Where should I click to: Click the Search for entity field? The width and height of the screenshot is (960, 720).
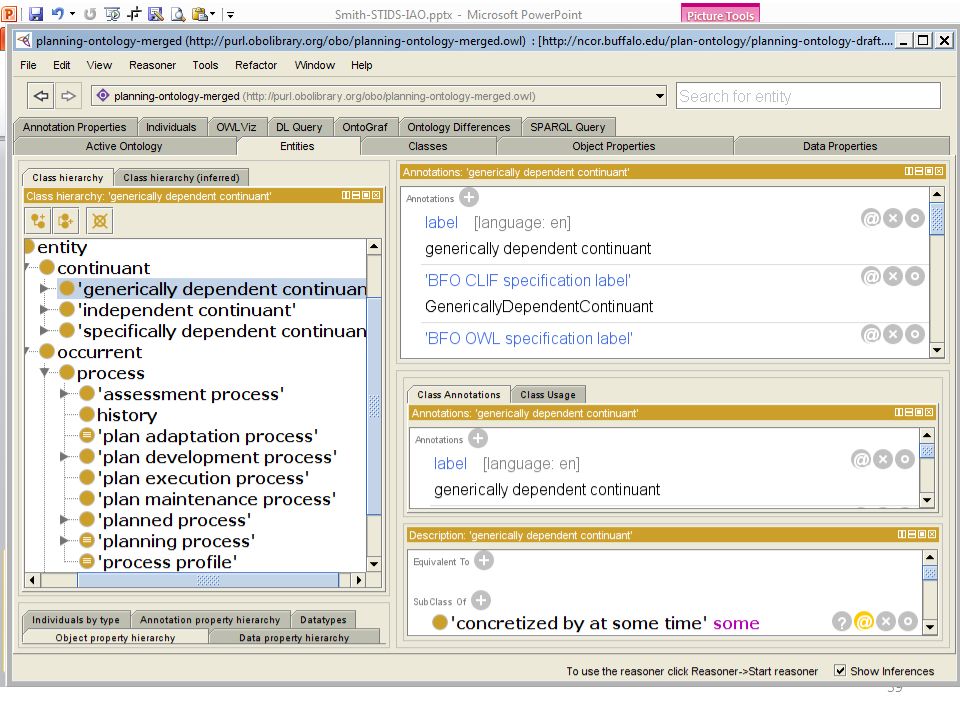(808, 96)
